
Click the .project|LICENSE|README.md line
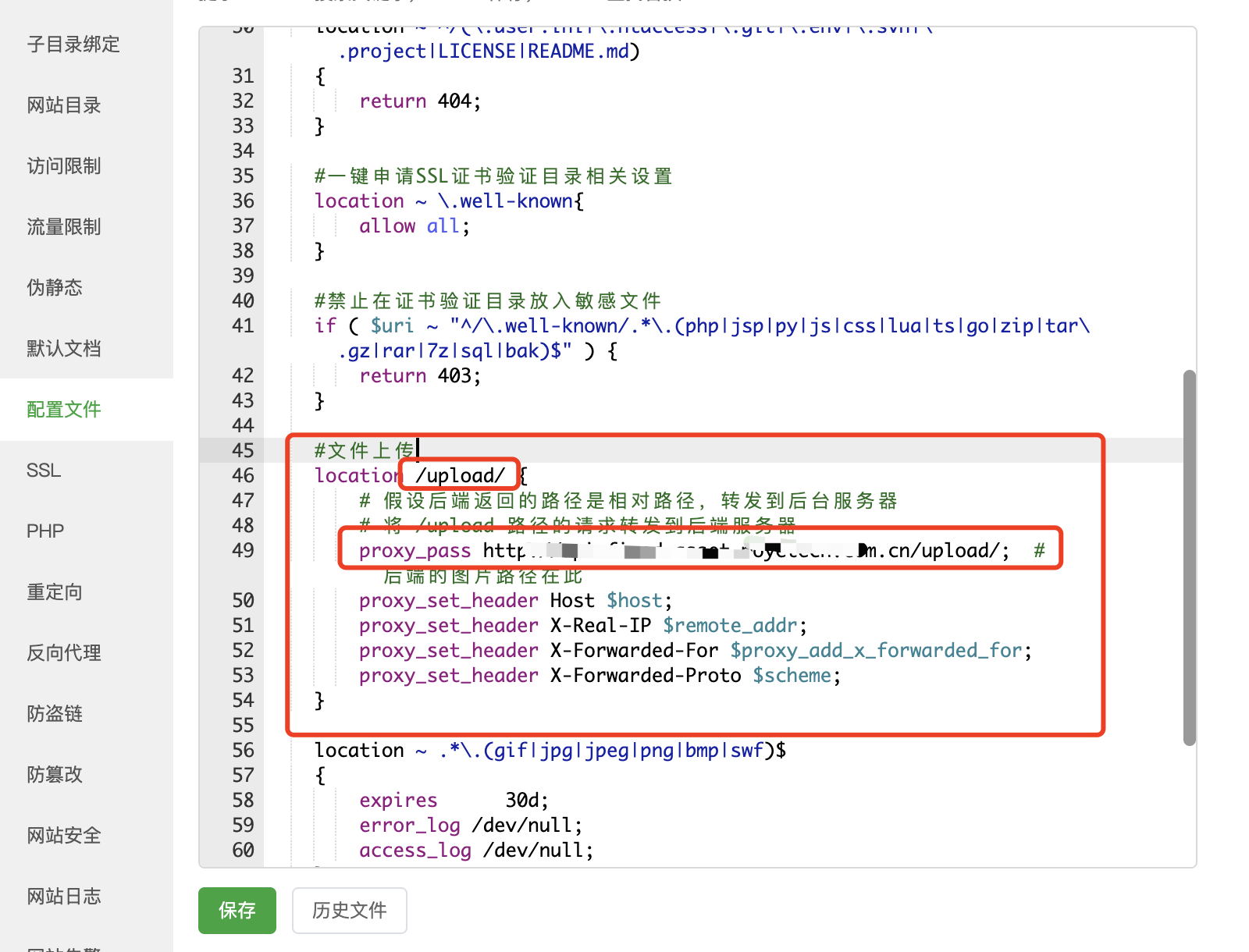click(x=489, y=52)
